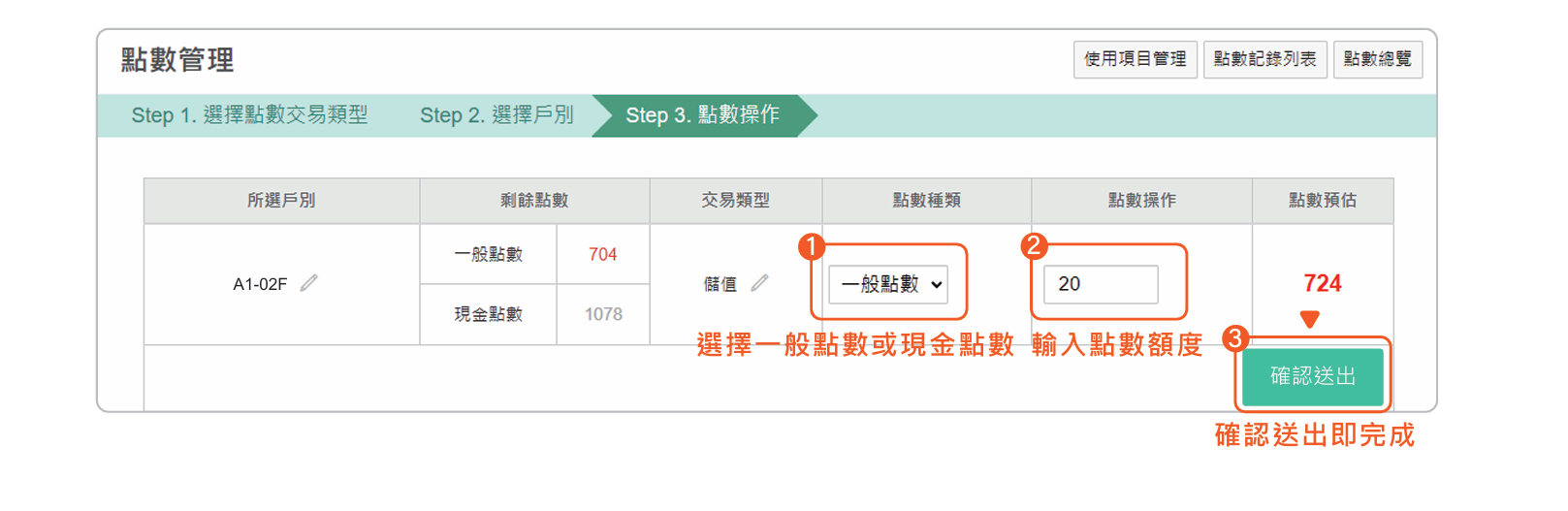
Task: Click the 點數預估 column header
Action: pyautogui.click(x=1323, y=201)
